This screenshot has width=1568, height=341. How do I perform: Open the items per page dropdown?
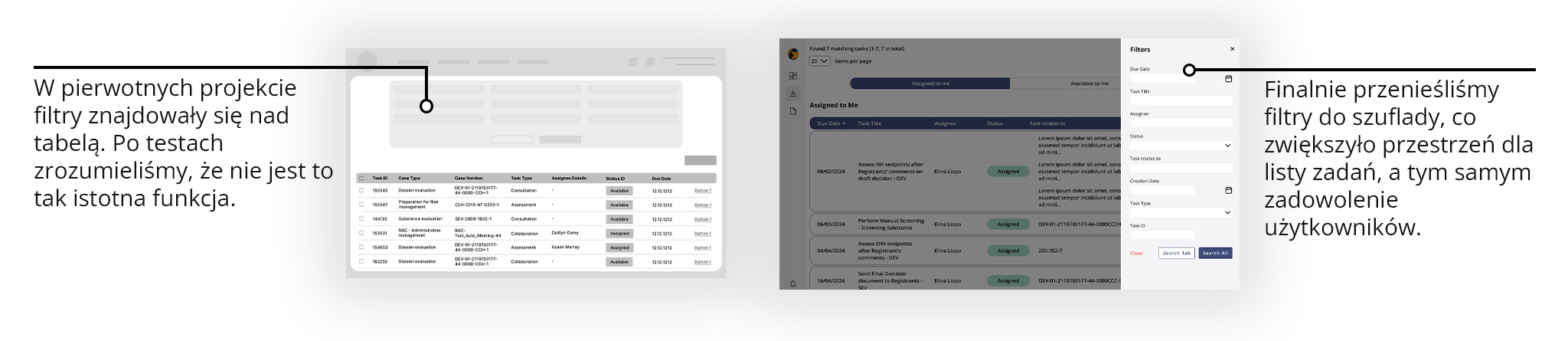tap(819, 61)
